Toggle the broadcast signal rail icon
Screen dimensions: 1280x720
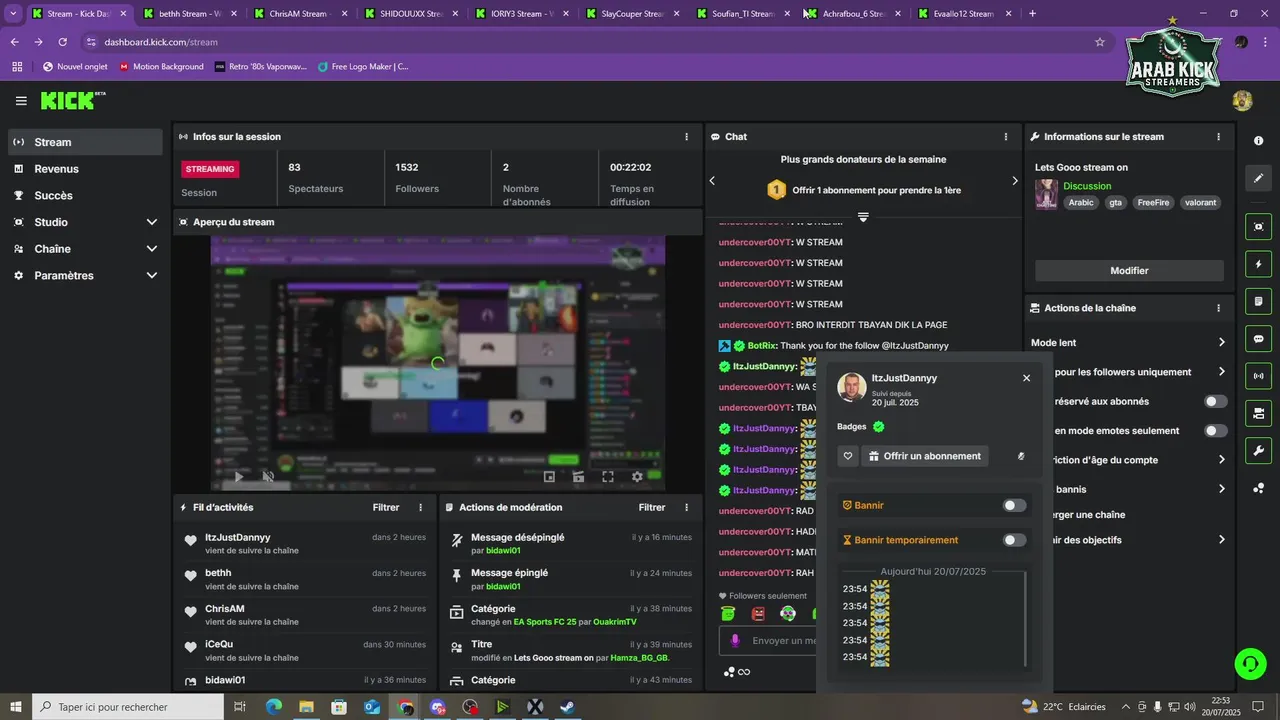click(1259, 376)
